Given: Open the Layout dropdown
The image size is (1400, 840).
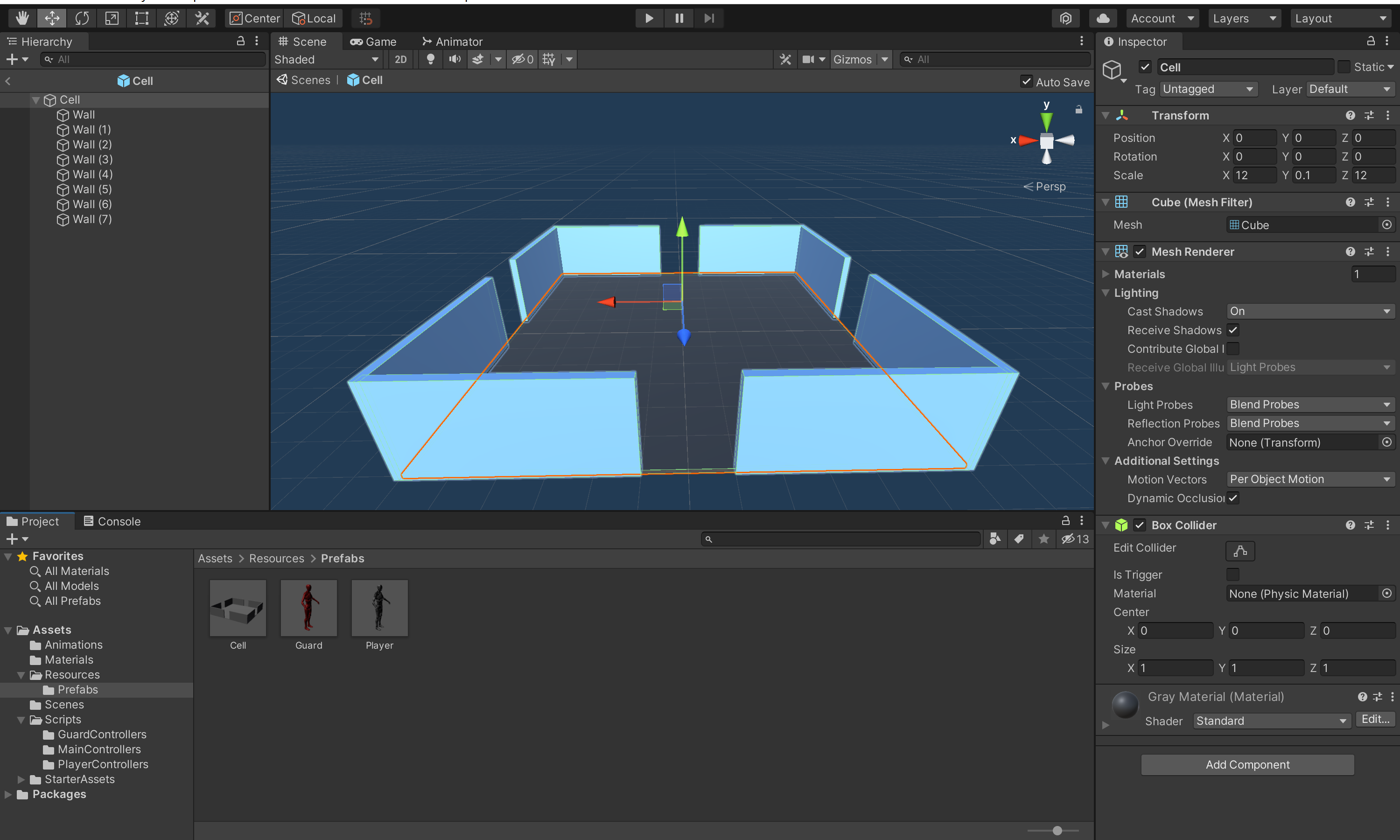Looking at the screenshot, I should click(1341, 18).
